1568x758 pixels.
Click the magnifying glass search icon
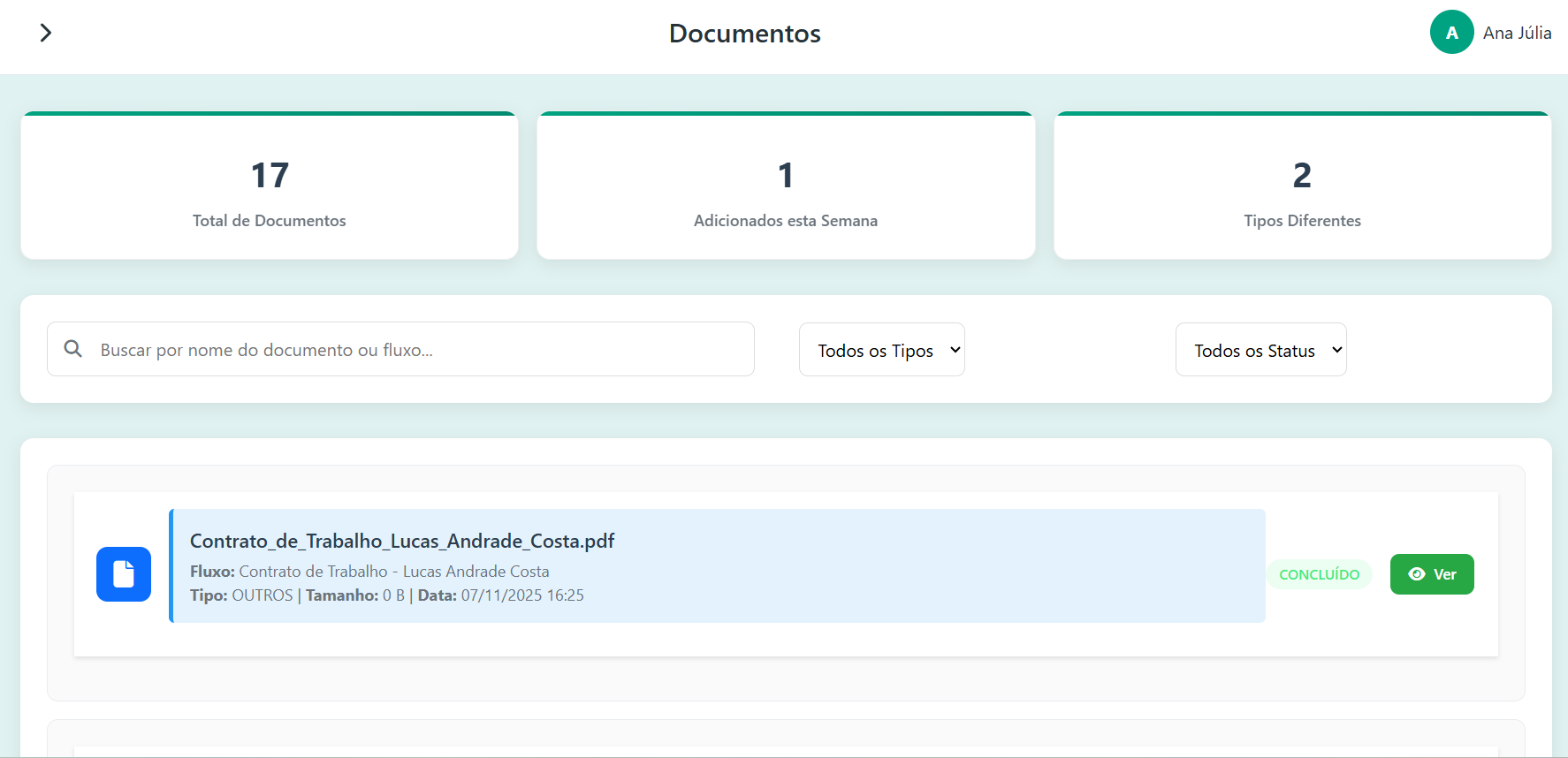click(73, 349)
